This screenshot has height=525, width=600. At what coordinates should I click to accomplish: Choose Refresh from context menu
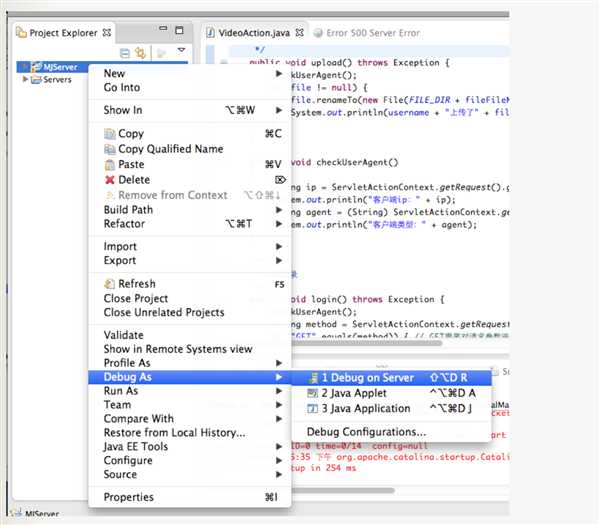tap(189, 284)
